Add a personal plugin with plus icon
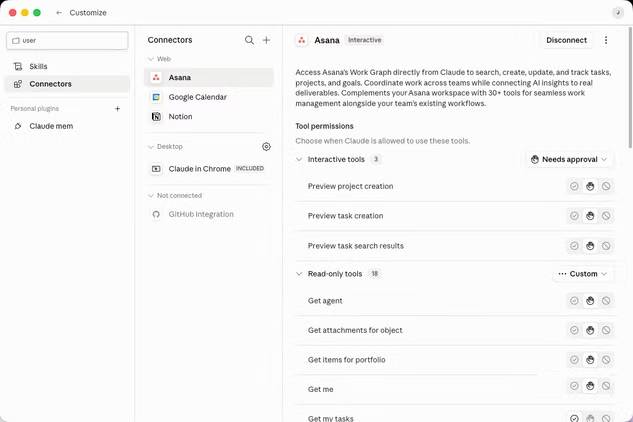633x422 pixels. [117, 109]
